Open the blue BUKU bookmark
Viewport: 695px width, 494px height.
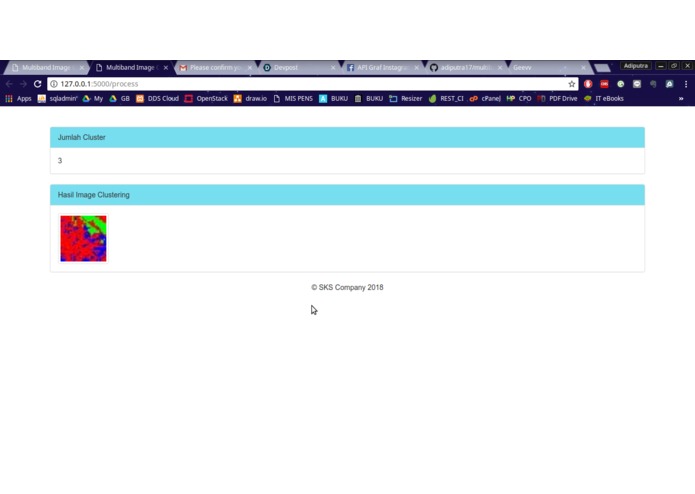(x=334, y=98)
